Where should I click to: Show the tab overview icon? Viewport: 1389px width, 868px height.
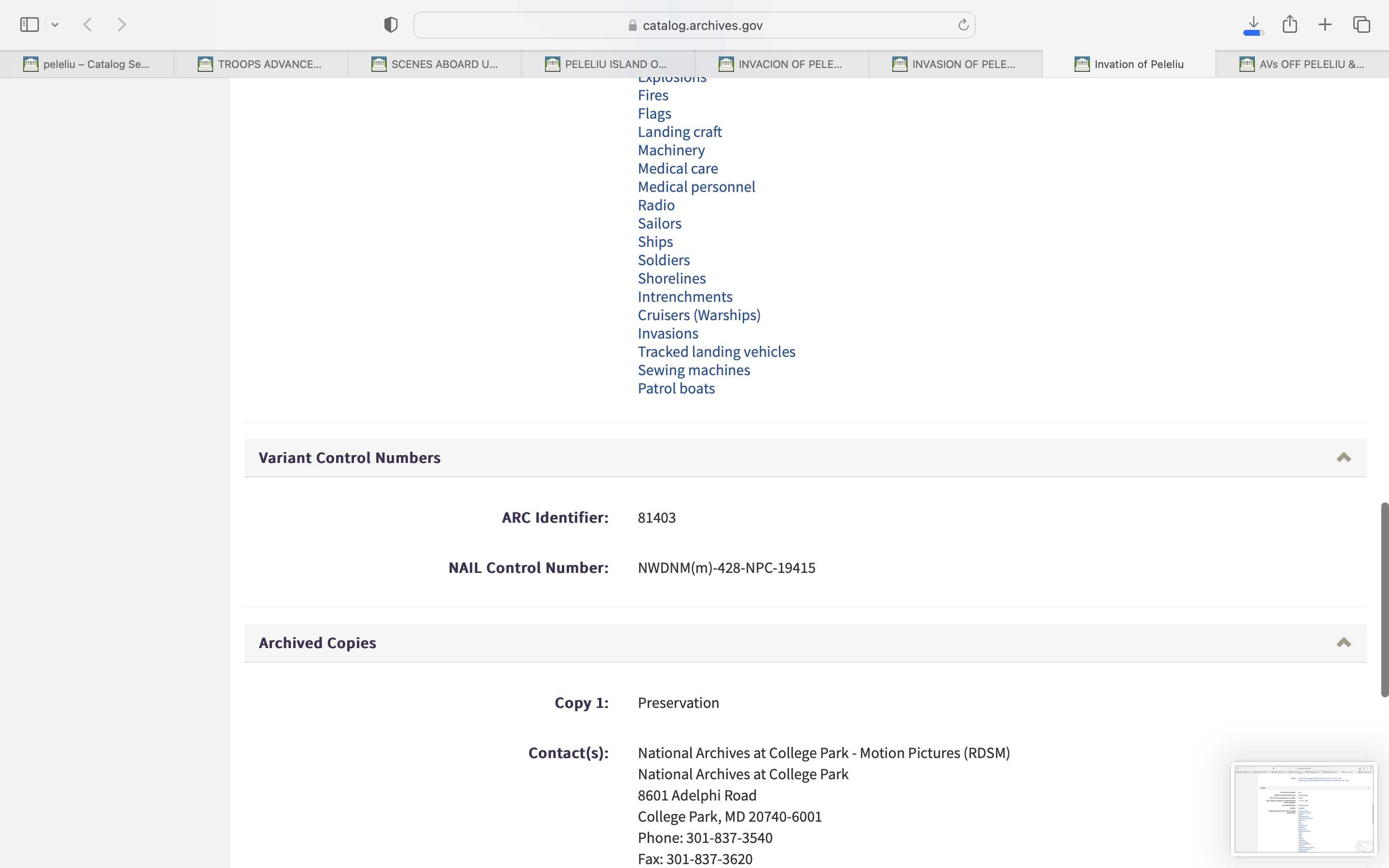1362,25
